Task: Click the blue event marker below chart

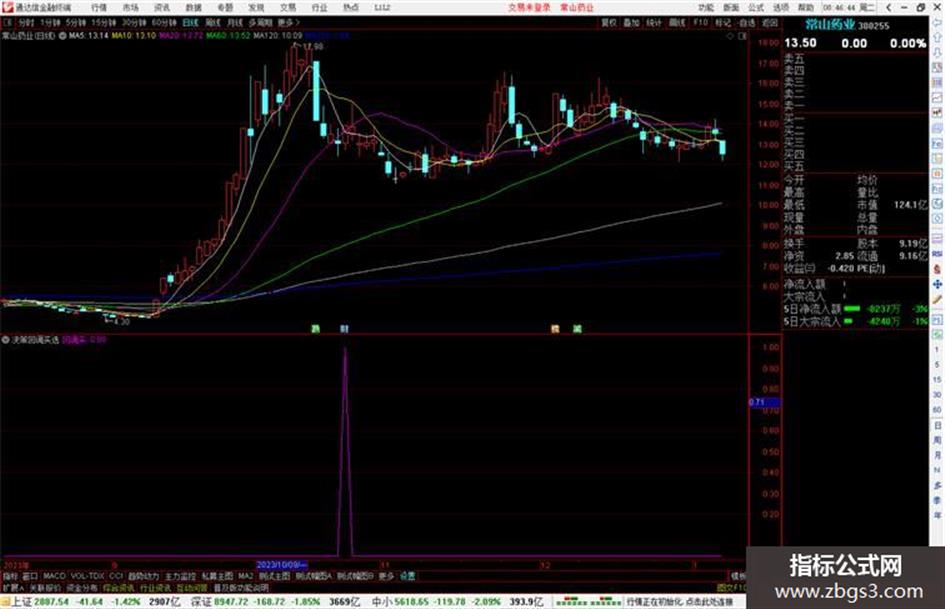Action: 344,329
